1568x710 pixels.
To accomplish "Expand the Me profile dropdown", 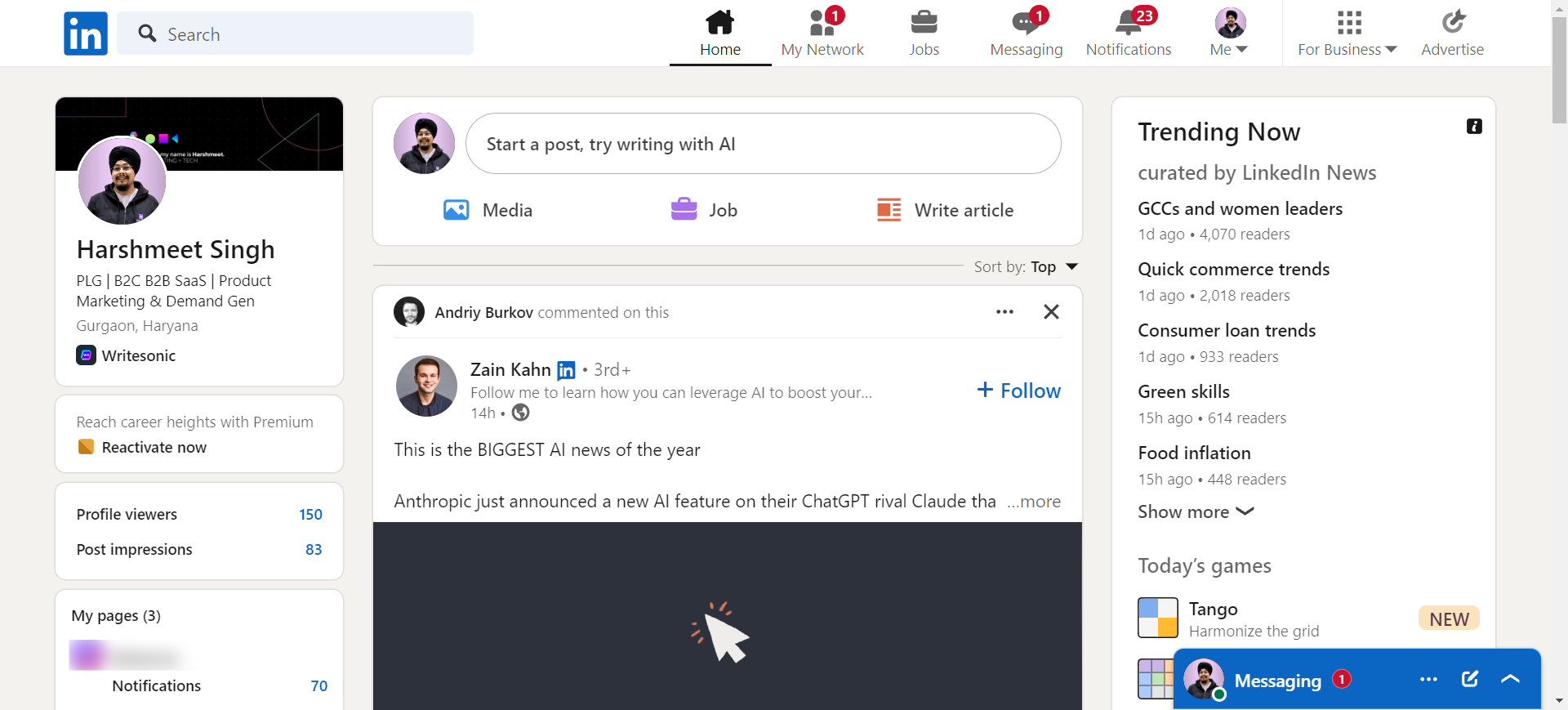I will click(x=1230, y=33).
